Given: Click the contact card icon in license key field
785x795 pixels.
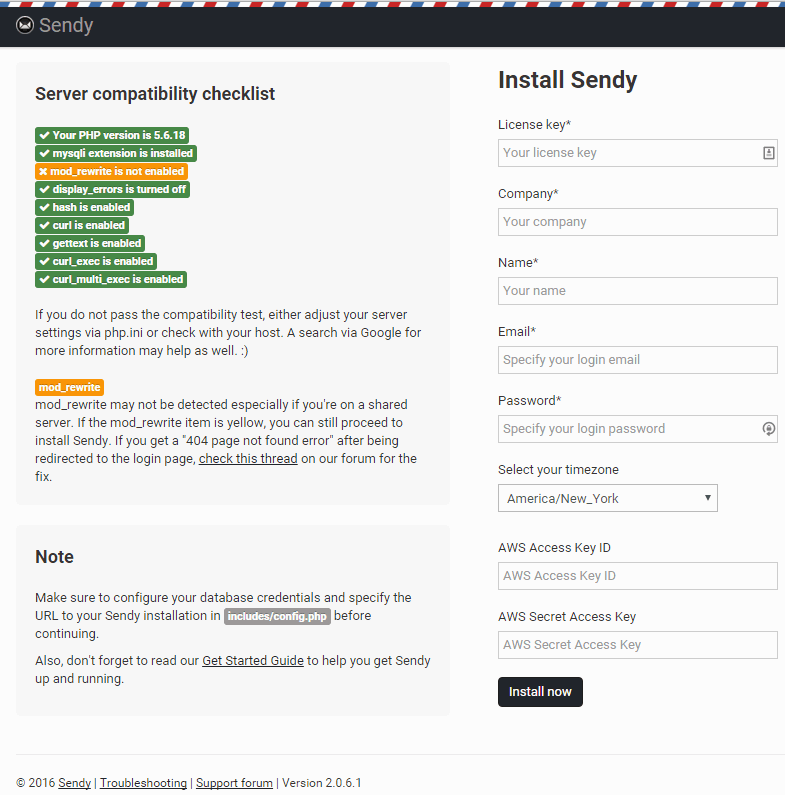Looking at the screenshot, I should (768, 153).
